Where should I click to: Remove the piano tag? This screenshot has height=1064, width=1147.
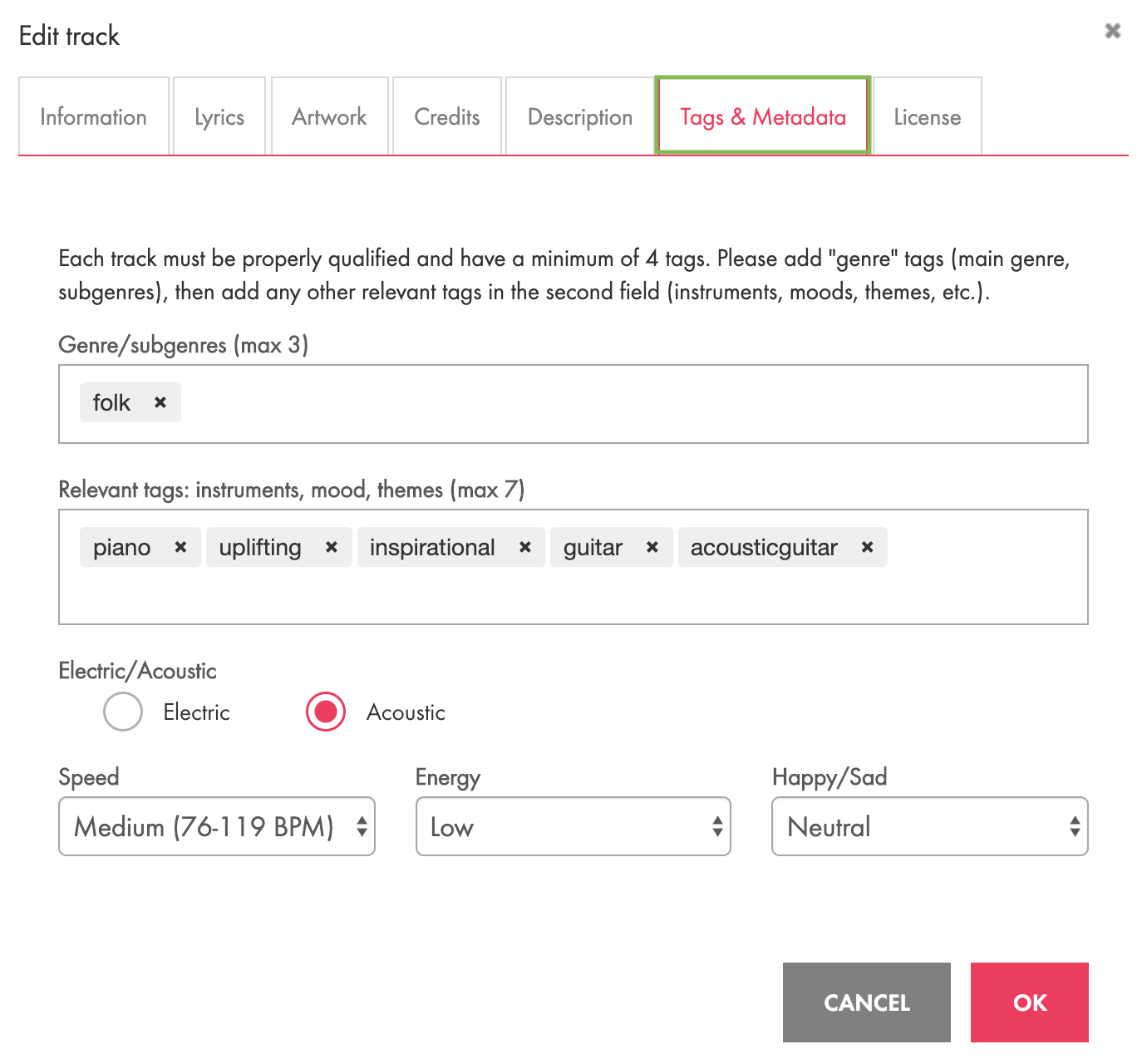180,547
